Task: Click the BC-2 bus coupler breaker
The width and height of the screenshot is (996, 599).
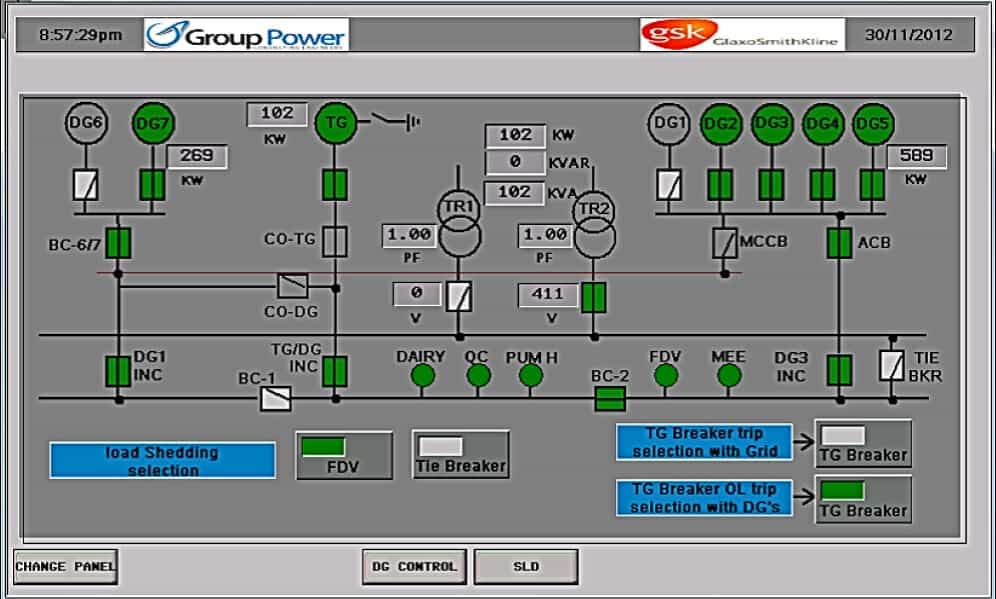Action: [x=610, y=399]
